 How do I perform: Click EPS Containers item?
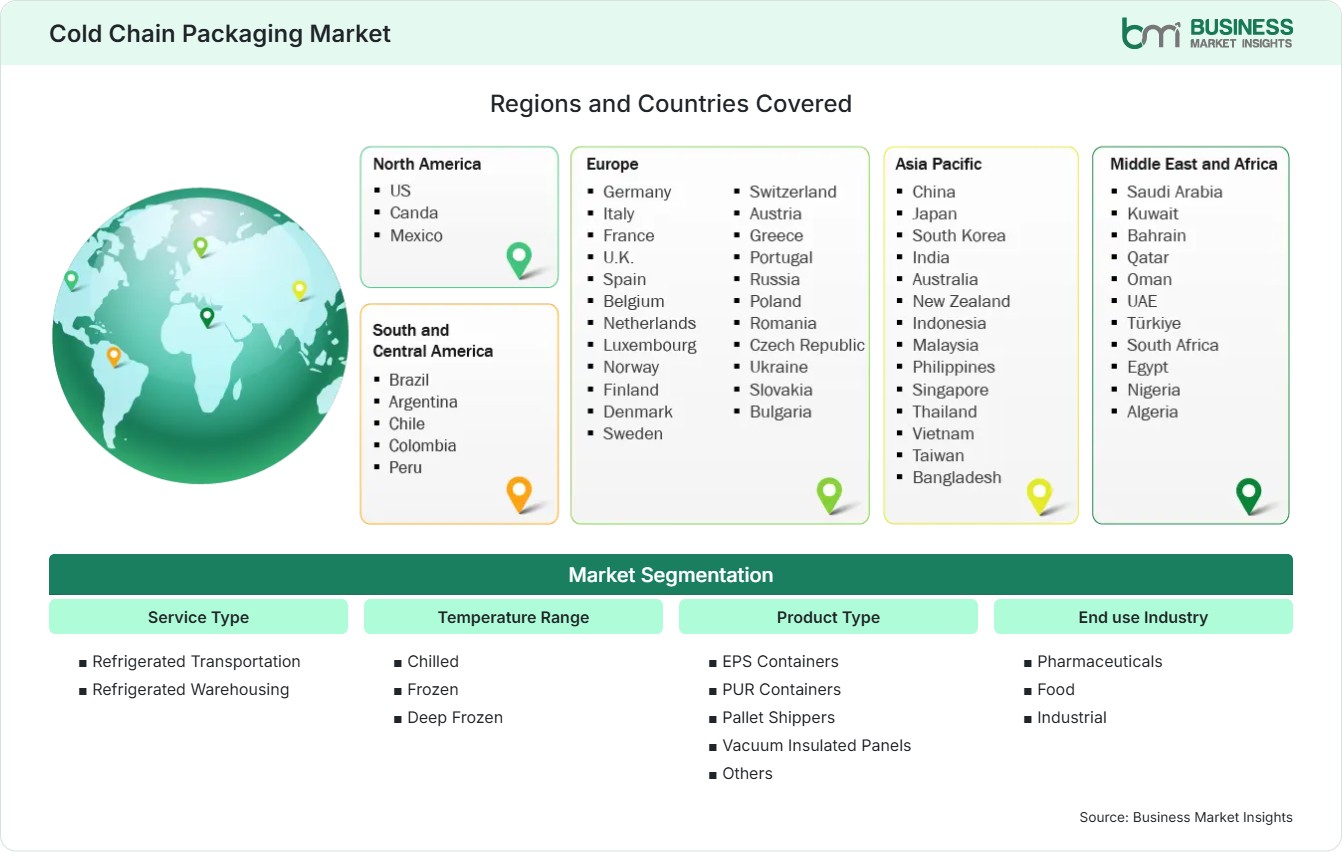tap(780, 661)
